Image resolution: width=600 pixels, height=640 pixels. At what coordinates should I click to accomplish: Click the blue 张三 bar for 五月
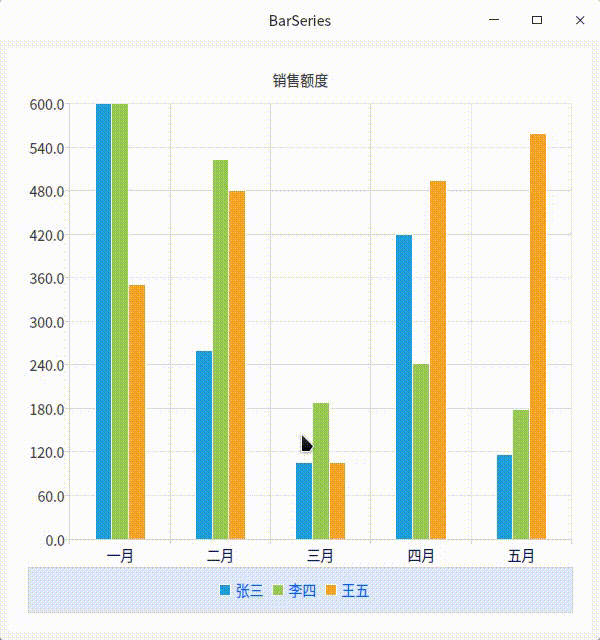tap(504, 497)
